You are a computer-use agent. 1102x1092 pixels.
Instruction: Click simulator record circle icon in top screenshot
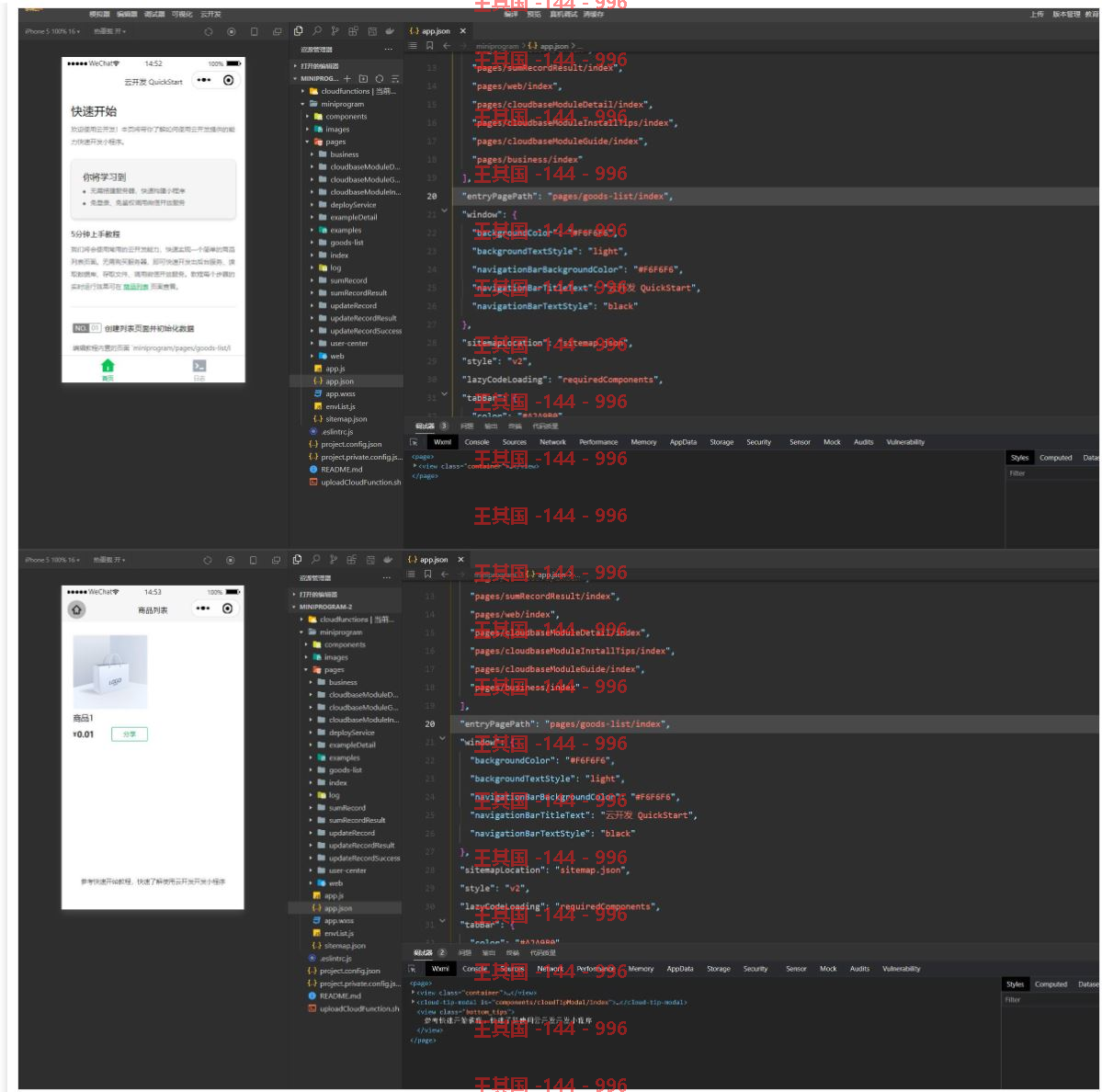coord(232,31)
